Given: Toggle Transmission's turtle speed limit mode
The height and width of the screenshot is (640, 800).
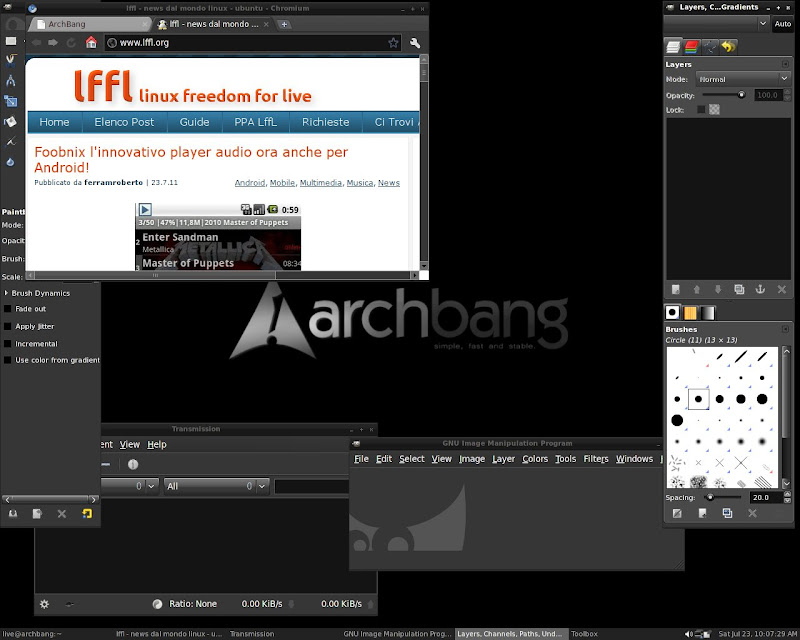Looking at the screenshot, I should (70, 604).
